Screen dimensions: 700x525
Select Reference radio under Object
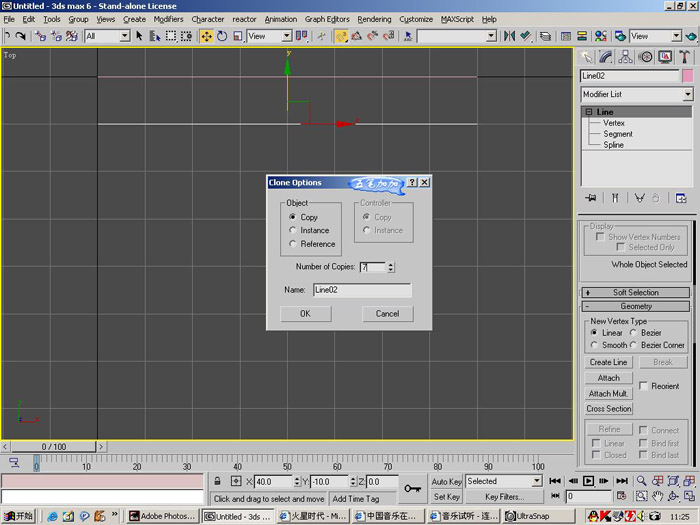click(293, 244)
